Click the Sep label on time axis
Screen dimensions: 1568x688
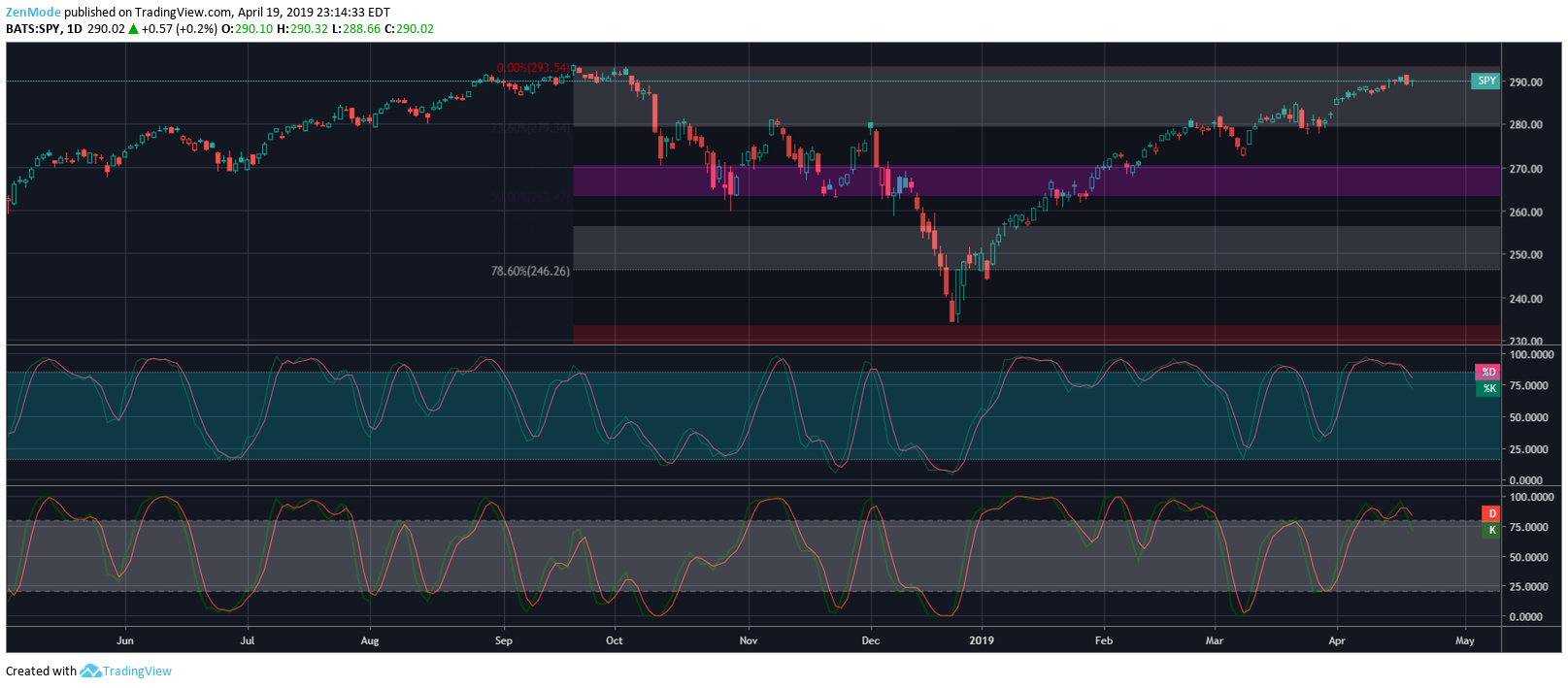point(503,640)
